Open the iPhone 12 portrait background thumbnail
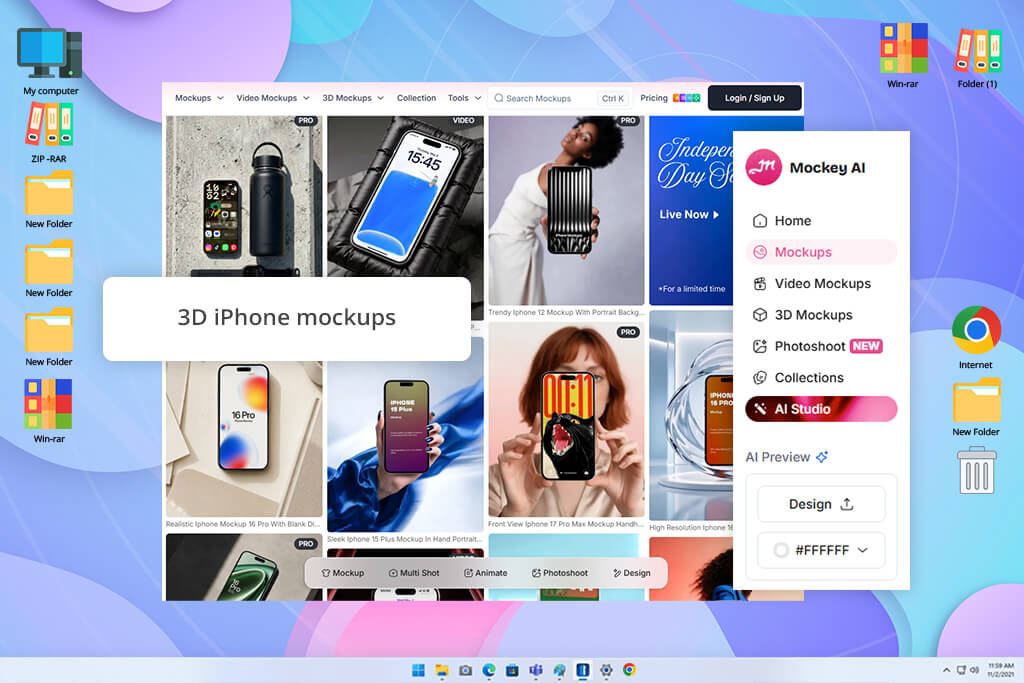 click(x=566, y=210)
